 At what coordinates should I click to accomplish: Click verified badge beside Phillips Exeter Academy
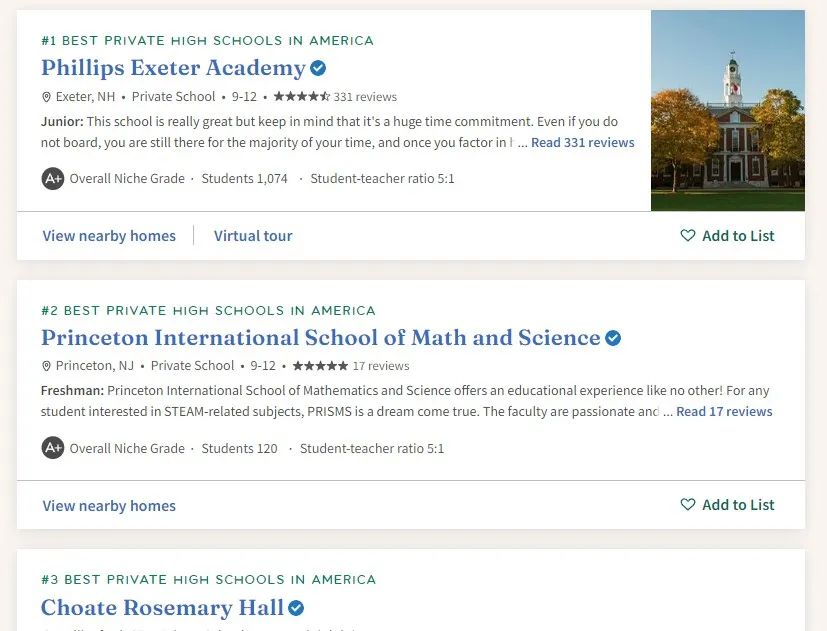coord(318,69)
